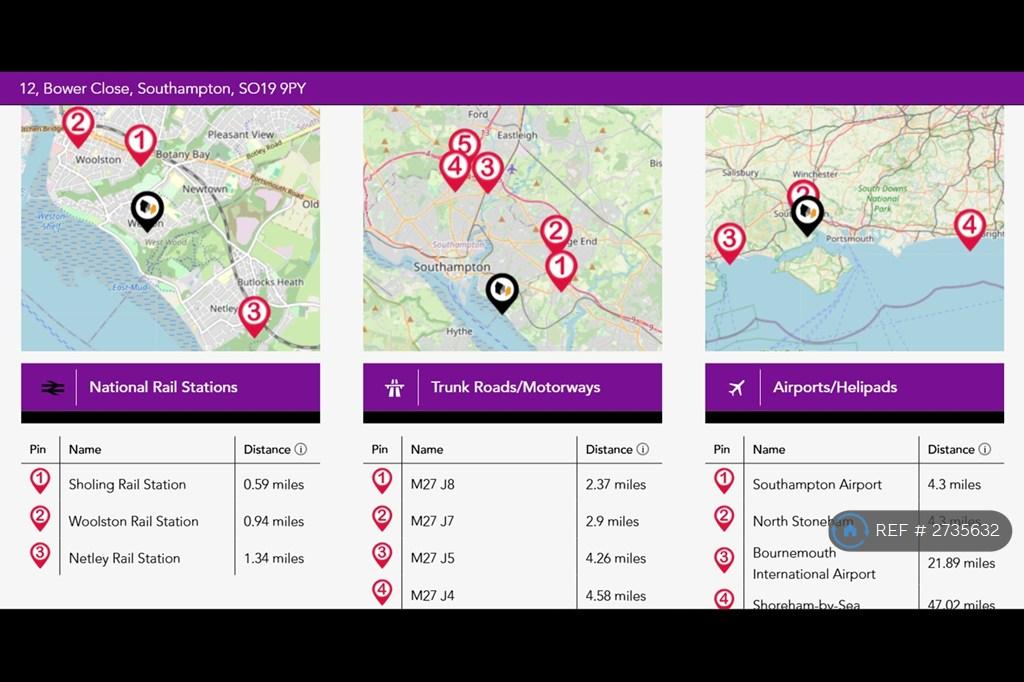This screenshot has height=682, width=1024.
Task: Click pin 4 near Brighton on airports map
Action: click(970, 229)
